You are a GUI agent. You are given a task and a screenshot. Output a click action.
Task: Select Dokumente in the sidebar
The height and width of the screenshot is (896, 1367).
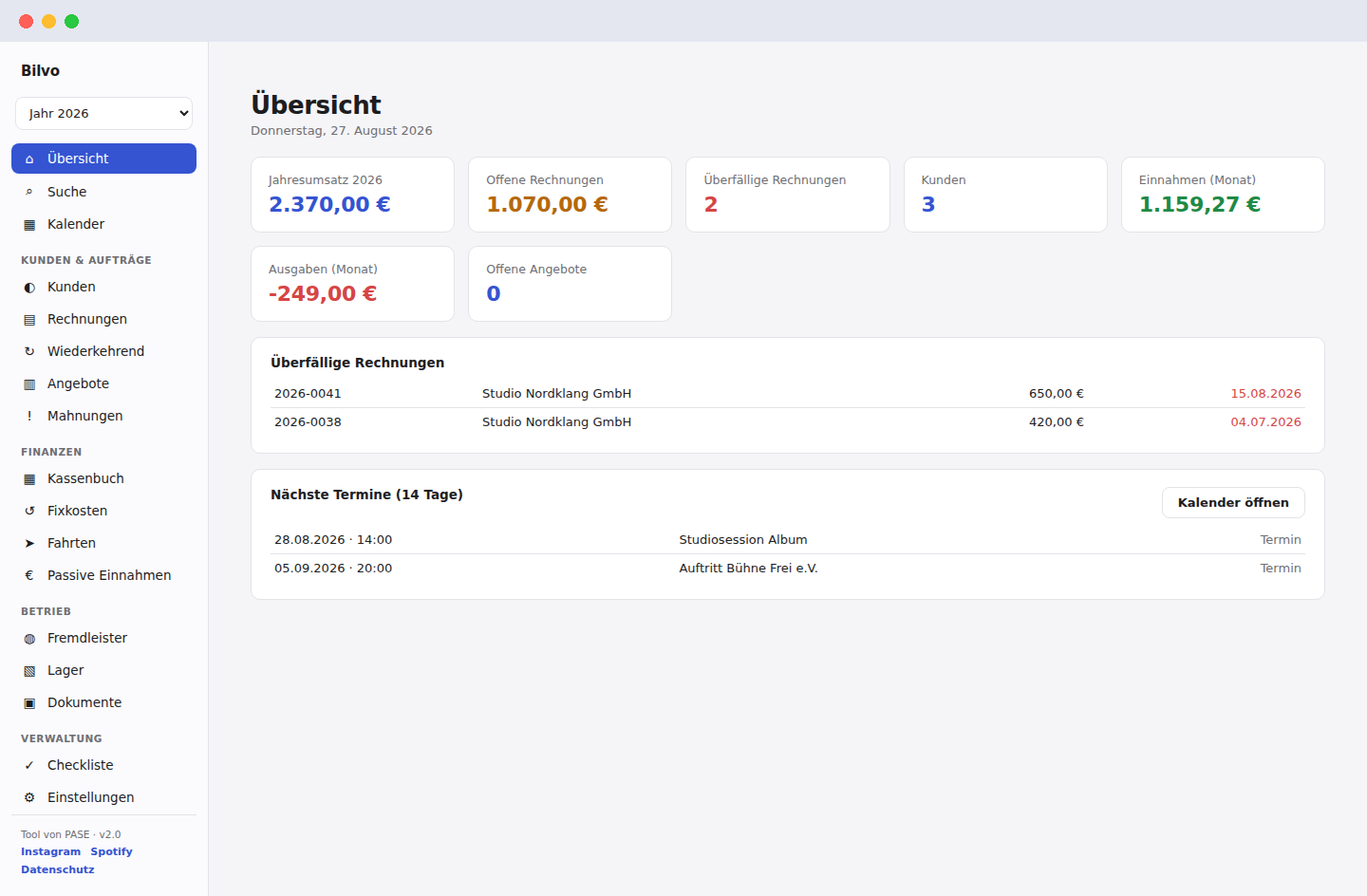click(103, 702)
